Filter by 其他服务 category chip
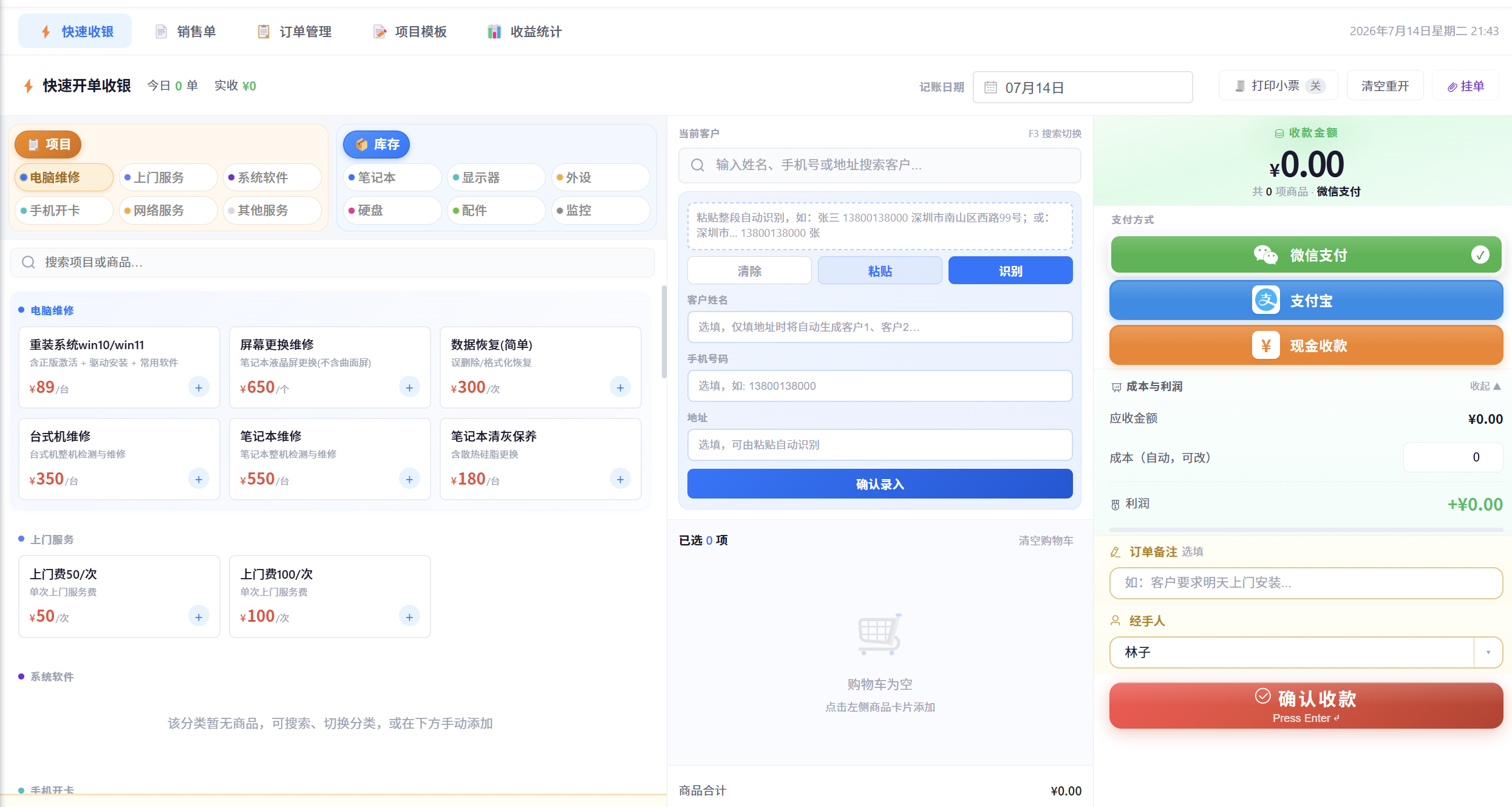 [272, 210]
